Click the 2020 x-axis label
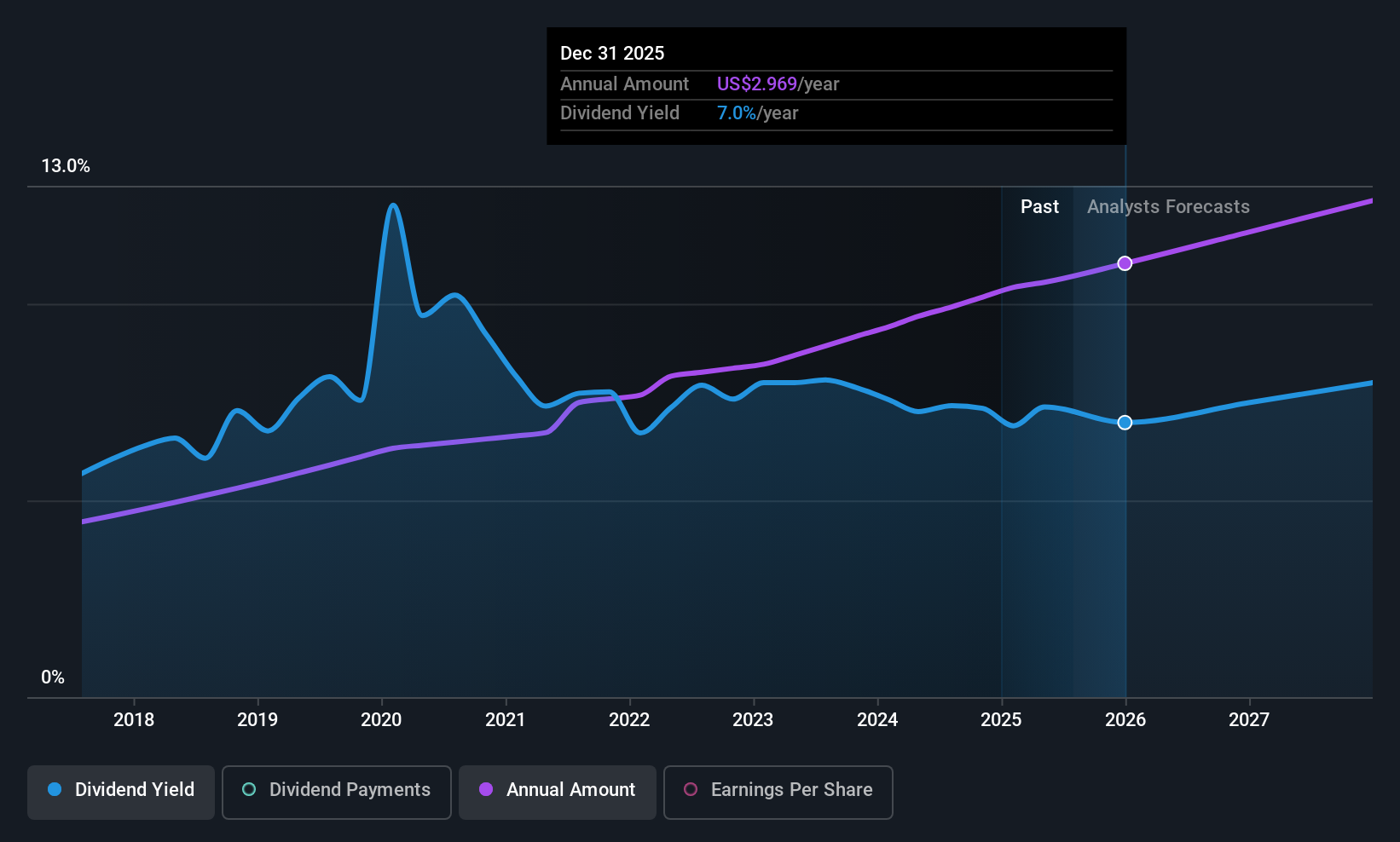 point(381,720)
